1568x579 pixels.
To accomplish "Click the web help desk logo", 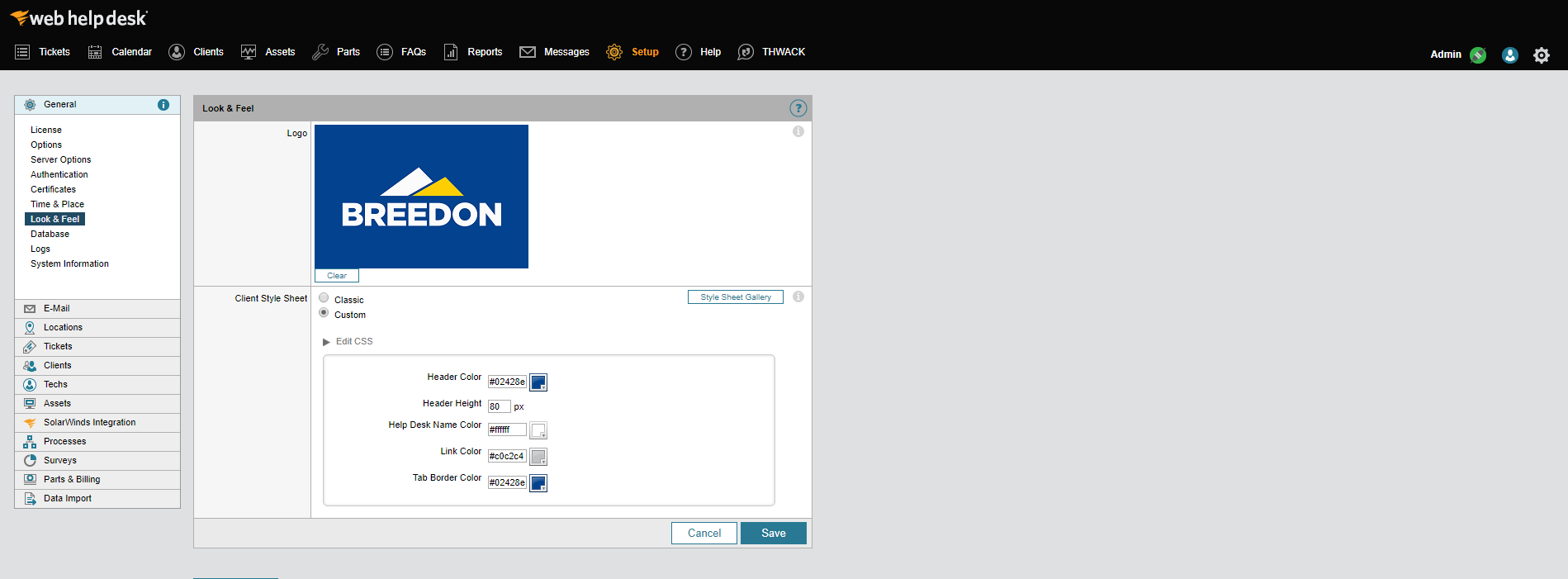I will (79, 18).
